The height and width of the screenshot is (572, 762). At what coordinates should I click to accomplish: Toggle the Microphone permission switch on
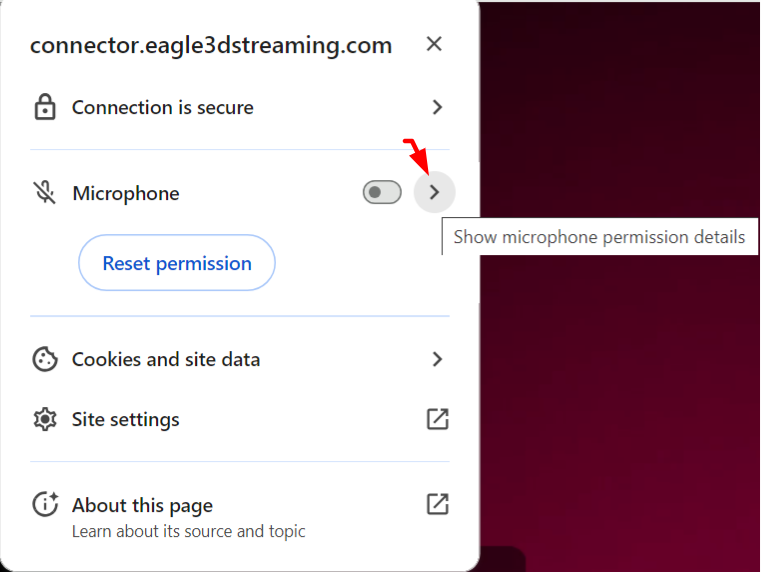click(x=382, y=192)
